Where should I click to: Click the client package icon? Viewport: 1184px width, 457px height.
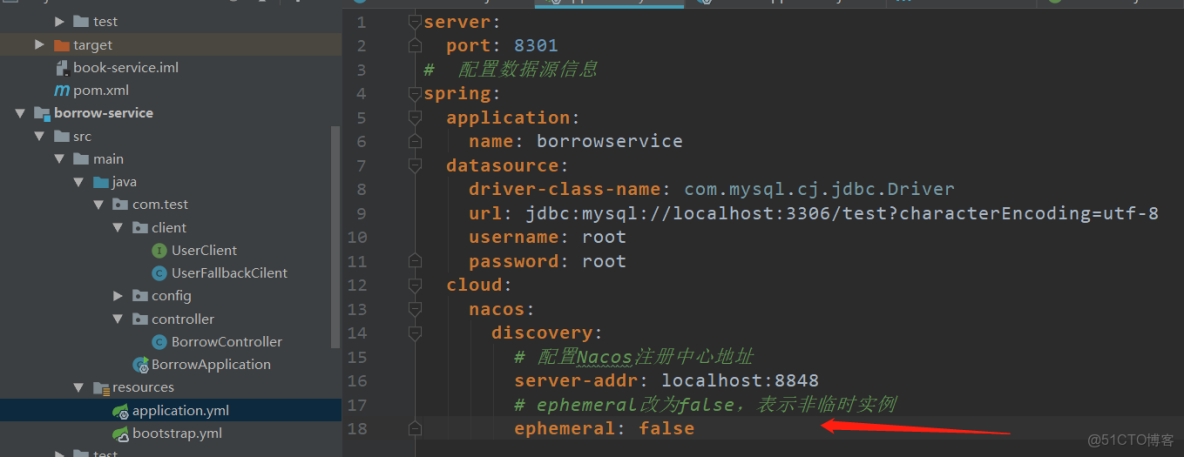[140, 227]
